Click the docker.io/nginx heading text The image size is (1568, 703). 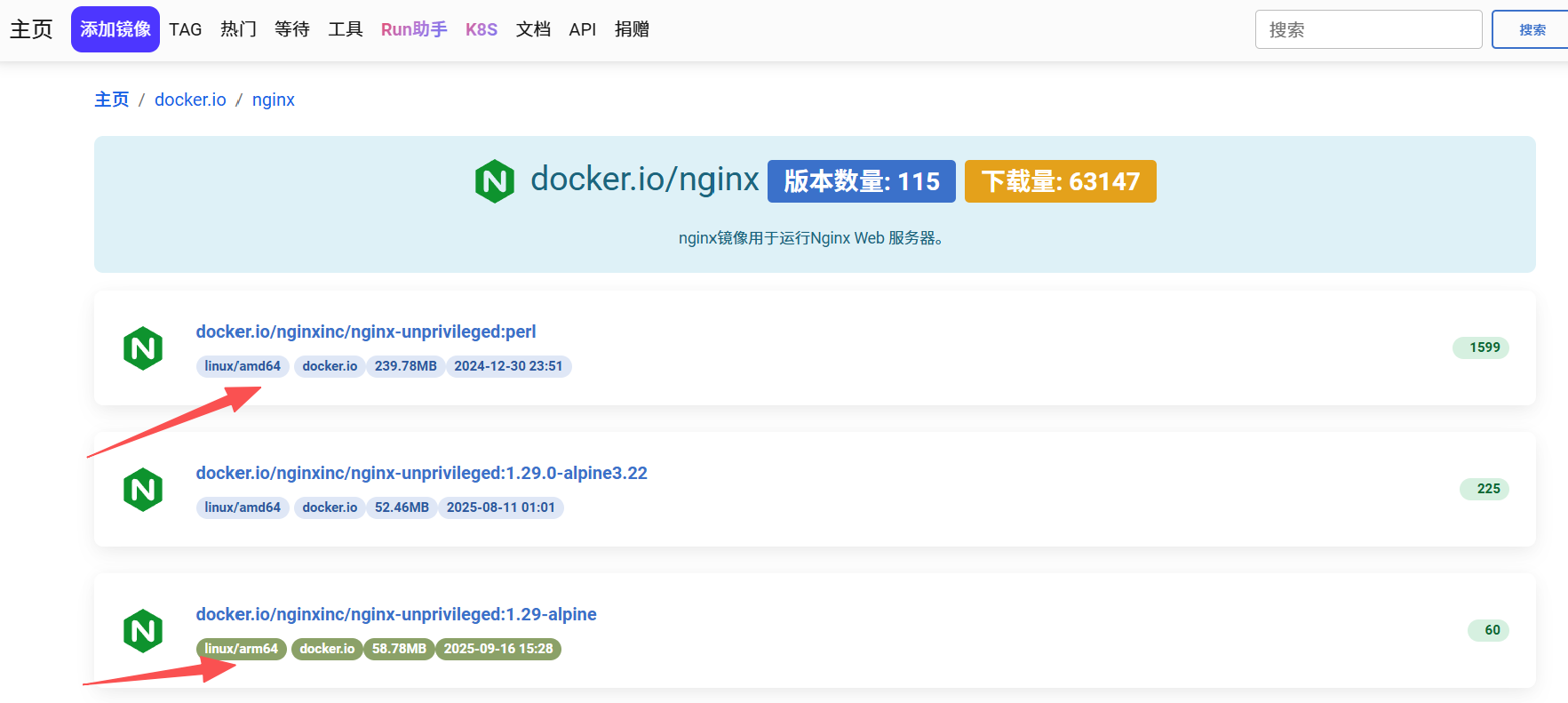645,180
